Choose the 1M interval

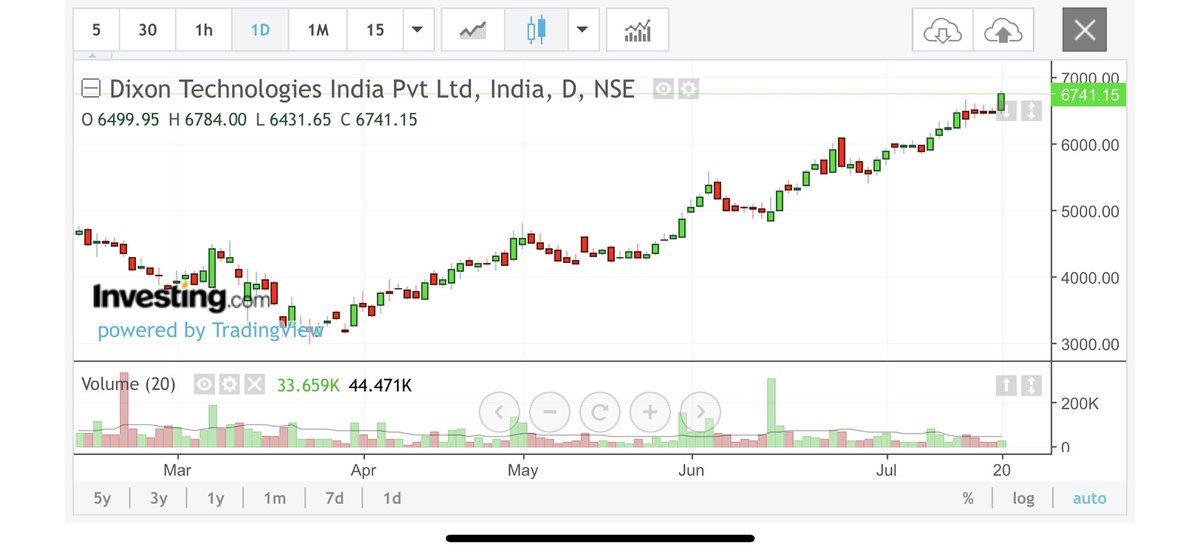coord(318,30)
